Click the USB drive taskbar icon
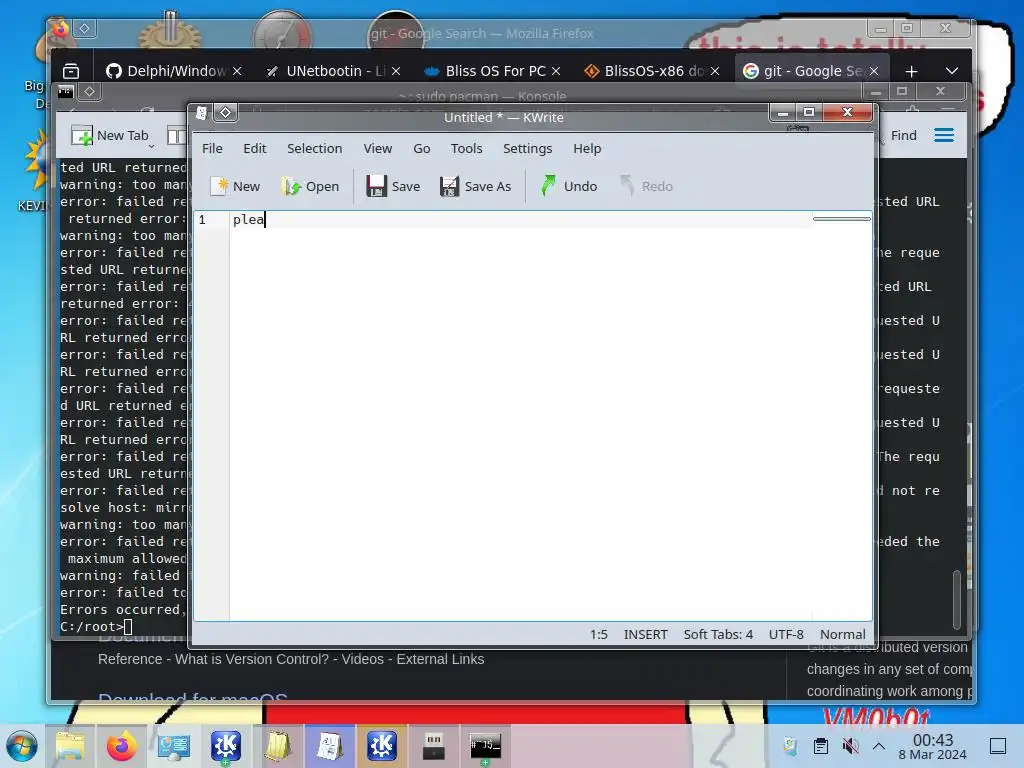The height and width of the screenshot is (768, 1024). [434, 746]
